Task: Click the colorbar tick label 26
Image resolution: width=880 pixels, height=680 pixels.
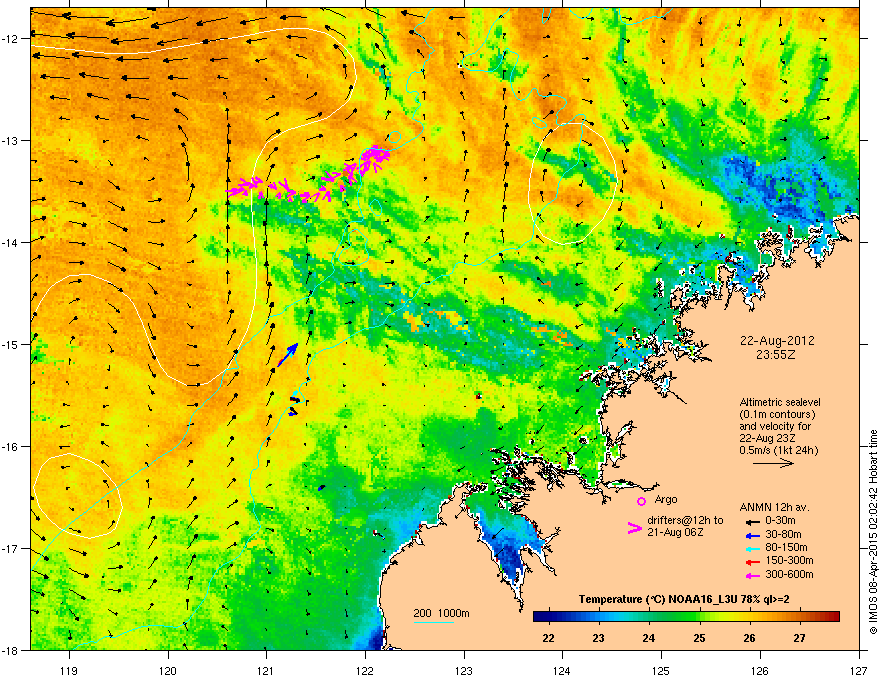Action: pos(749,638)
